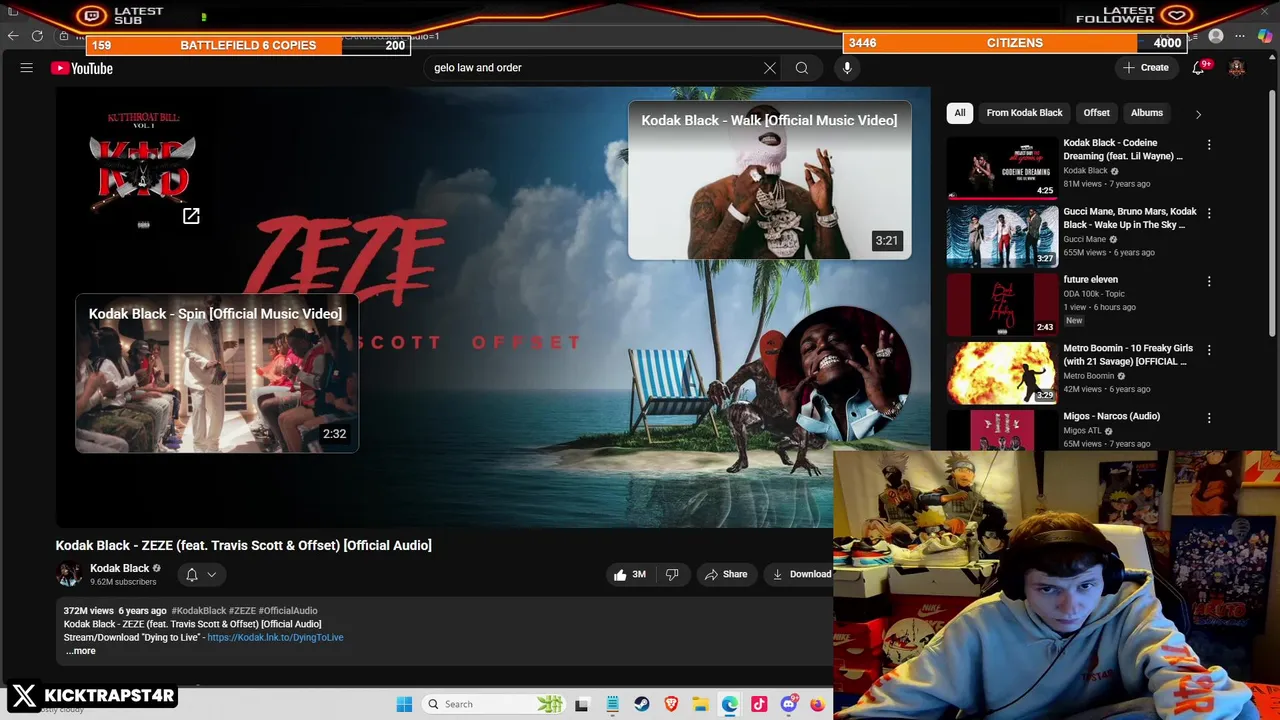Click the Windows taskbar Search box

[492, 704]
